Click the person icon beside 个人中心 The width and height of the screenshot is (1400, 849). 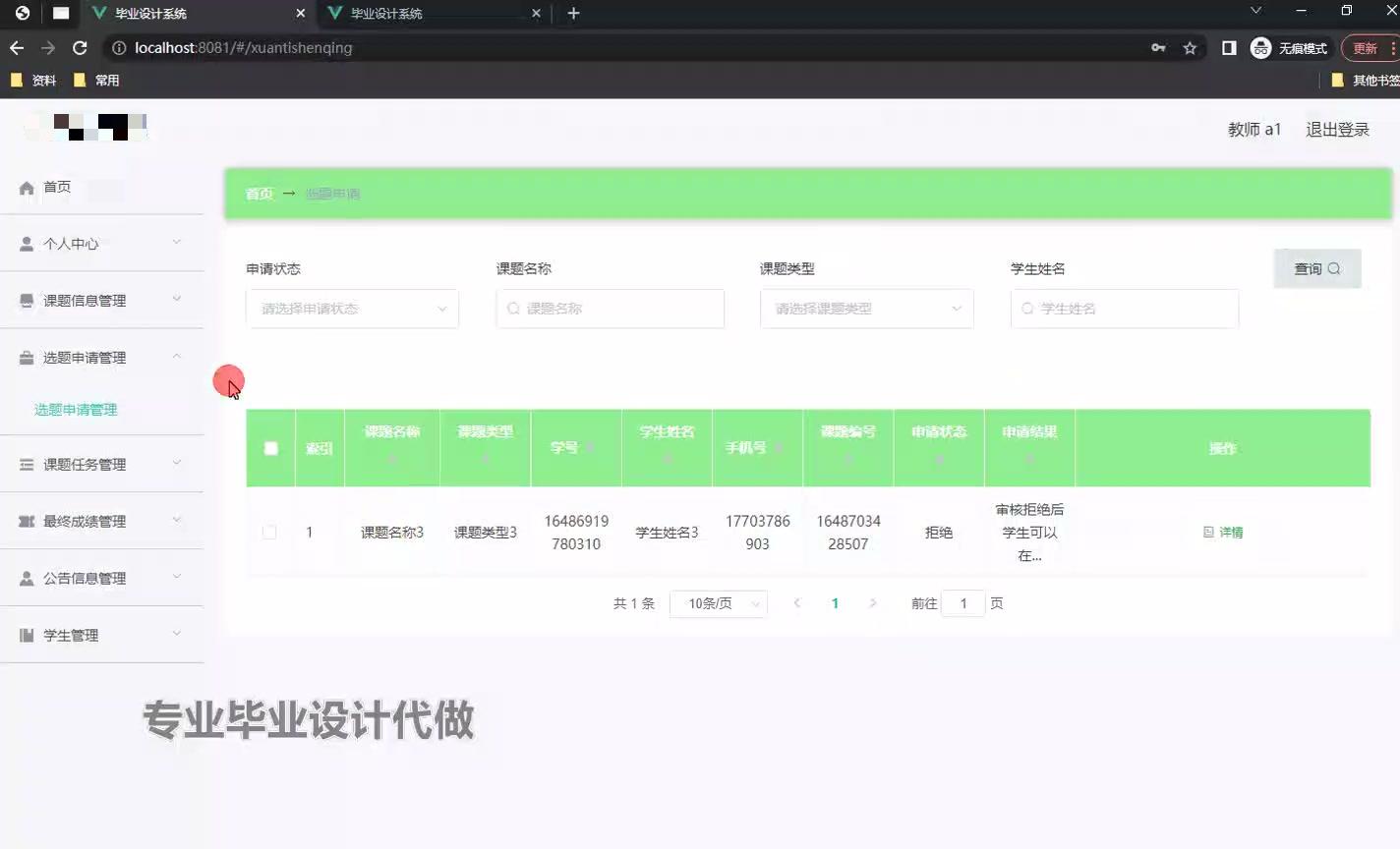pyautogui.click(x=27, y=244)
